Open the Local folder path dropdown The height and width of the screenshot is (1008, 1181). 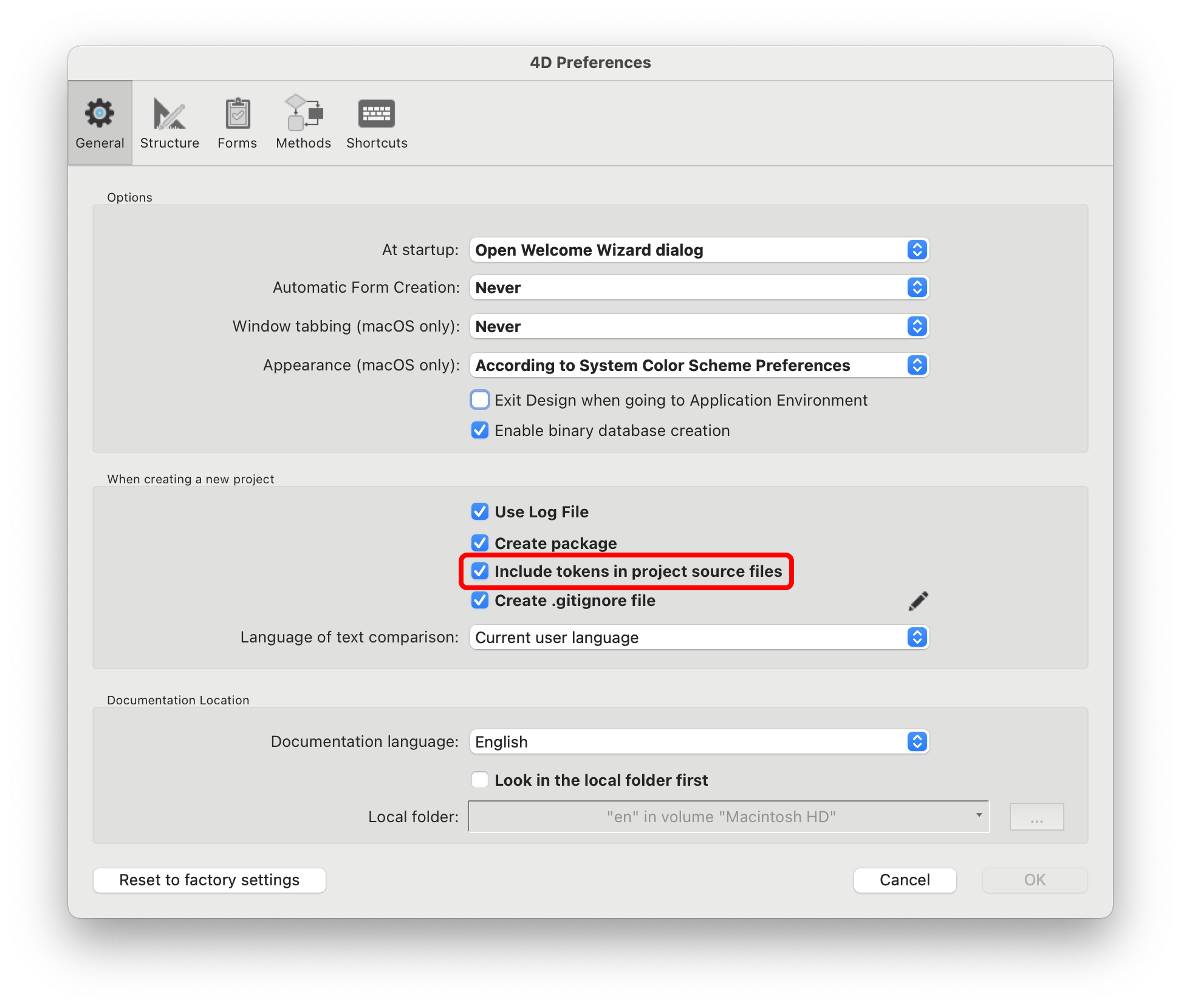[728, 817]
